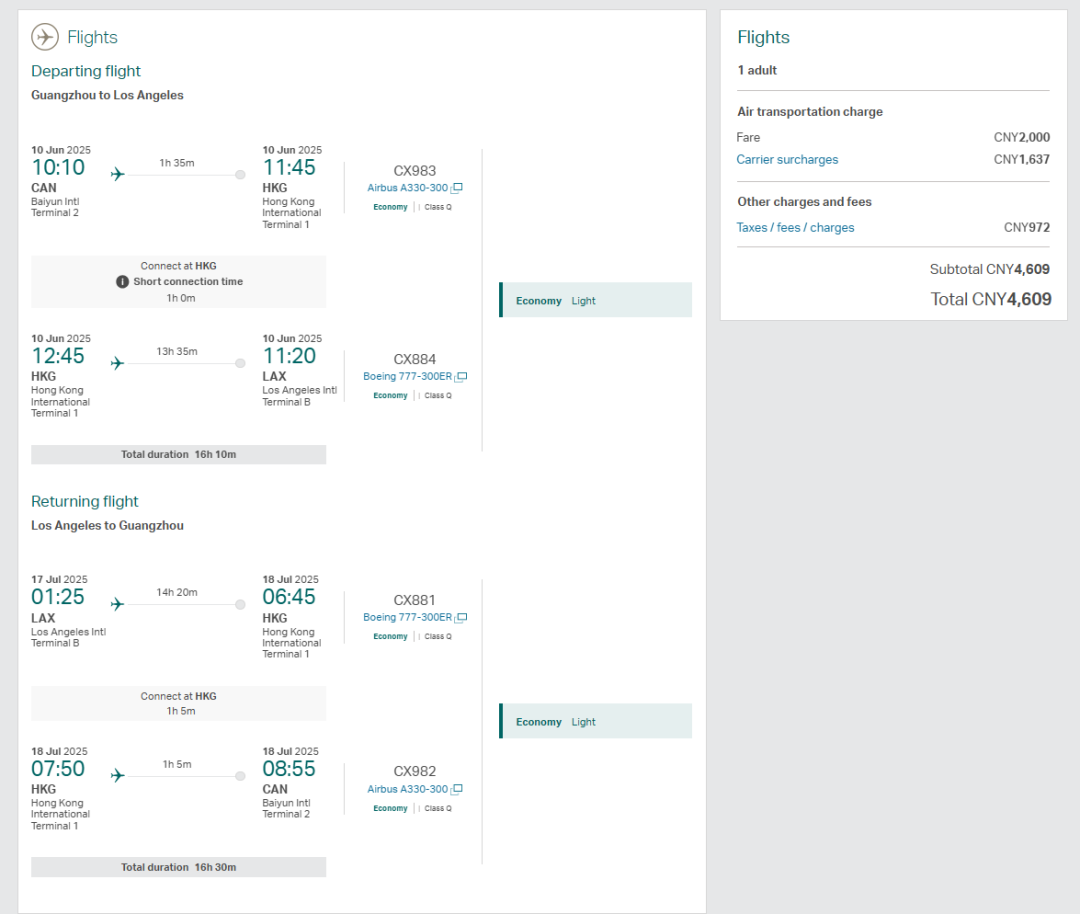
Task: Open popup icon next to CX983 aircraft
Action: 457,188
